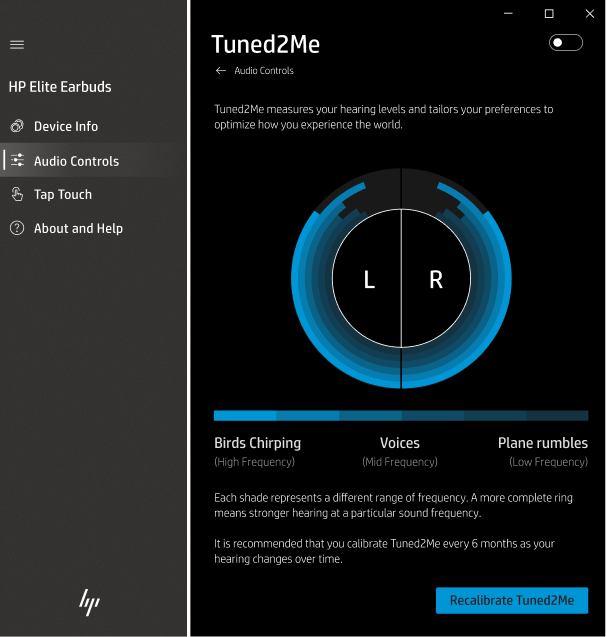Click the Audio Controls breadcrumb link
607x637 pixels.
tap(264, 71)
